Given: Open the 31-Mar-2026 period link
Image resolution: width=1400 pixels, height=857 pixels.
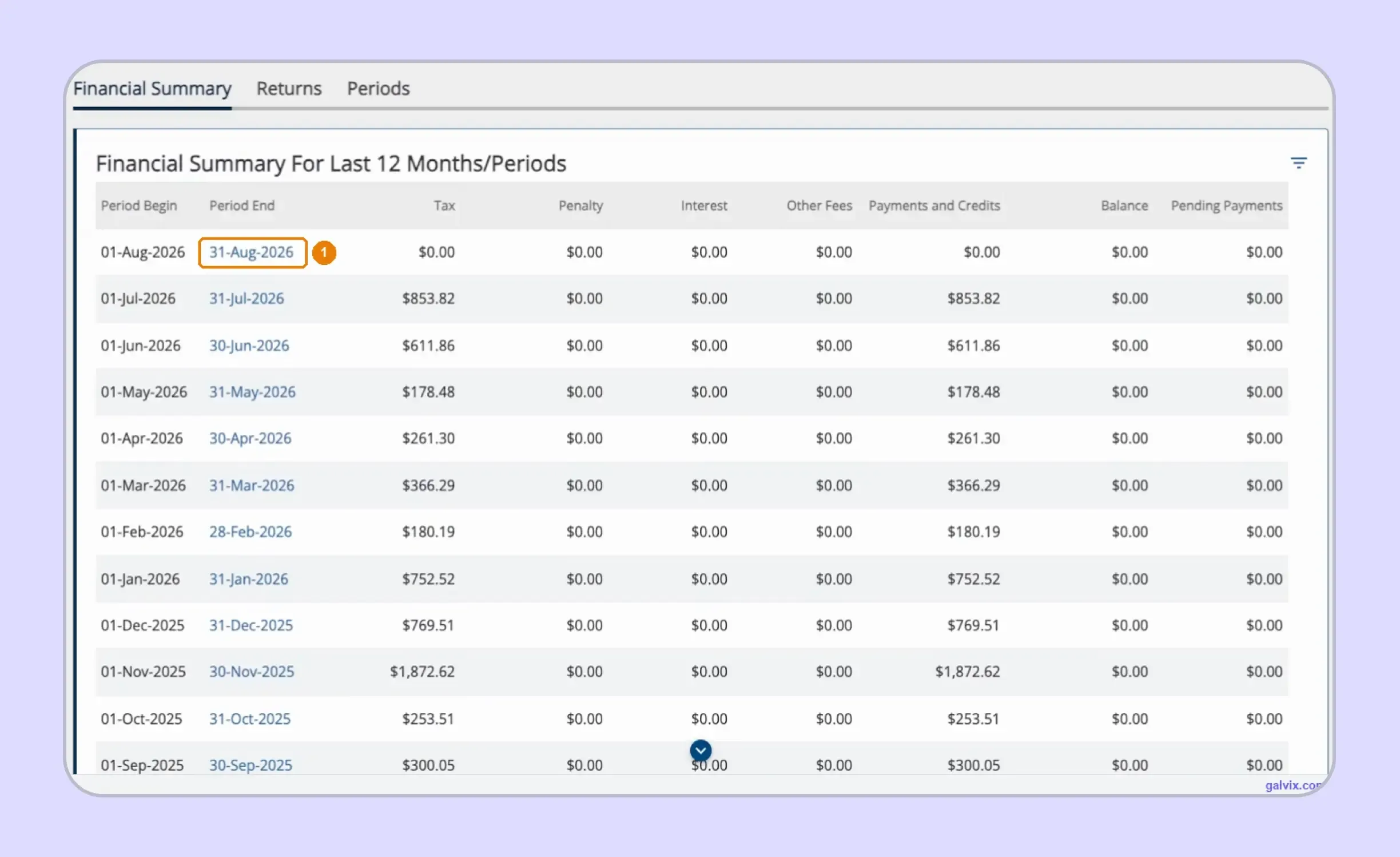Looking at the screenshot, I should [x=252, y=485].
